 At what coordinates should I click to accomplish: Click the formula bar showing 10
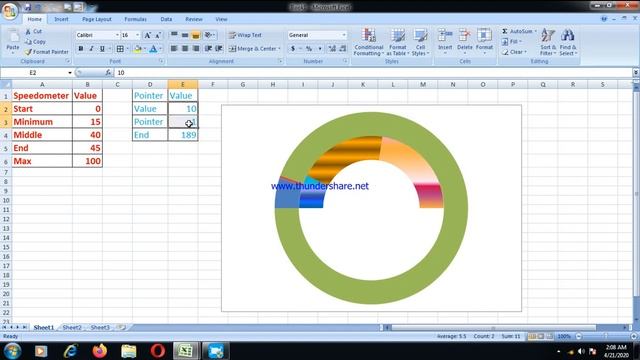[373, 73]
